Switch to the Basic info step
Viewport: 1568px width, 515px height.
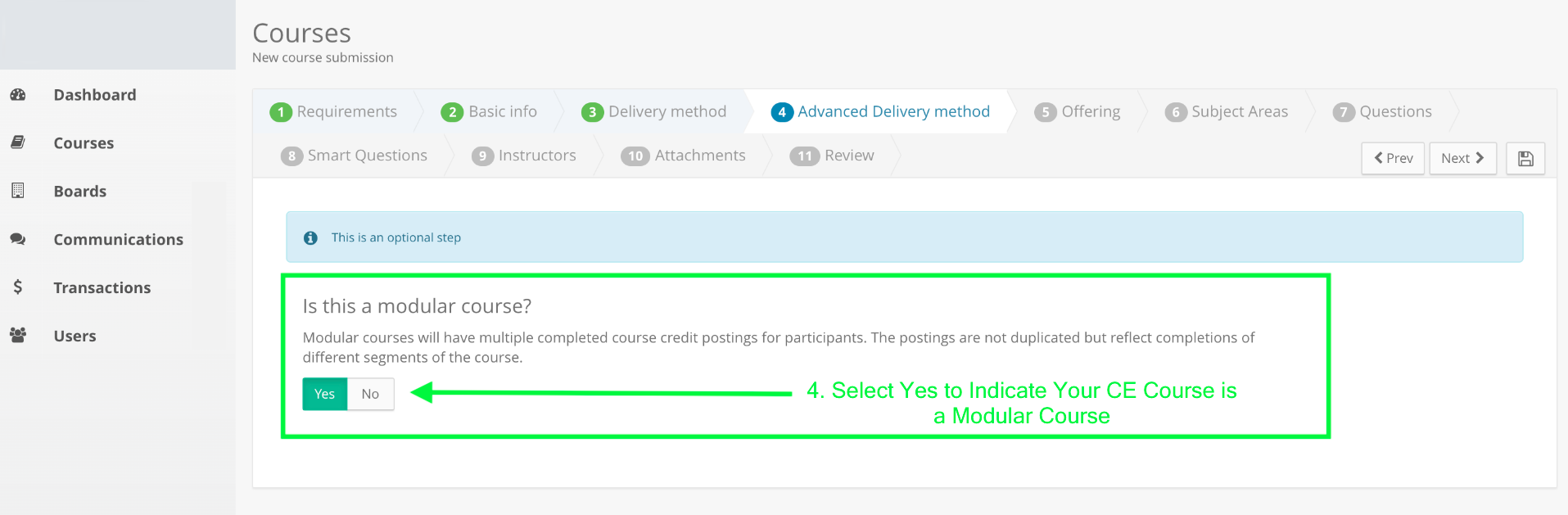490,111
